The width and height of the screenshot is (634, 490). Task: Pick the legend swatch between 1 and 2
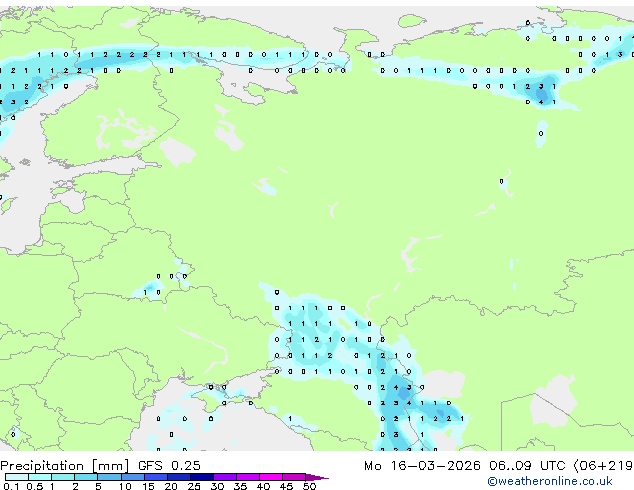click(x=63, y=477)
